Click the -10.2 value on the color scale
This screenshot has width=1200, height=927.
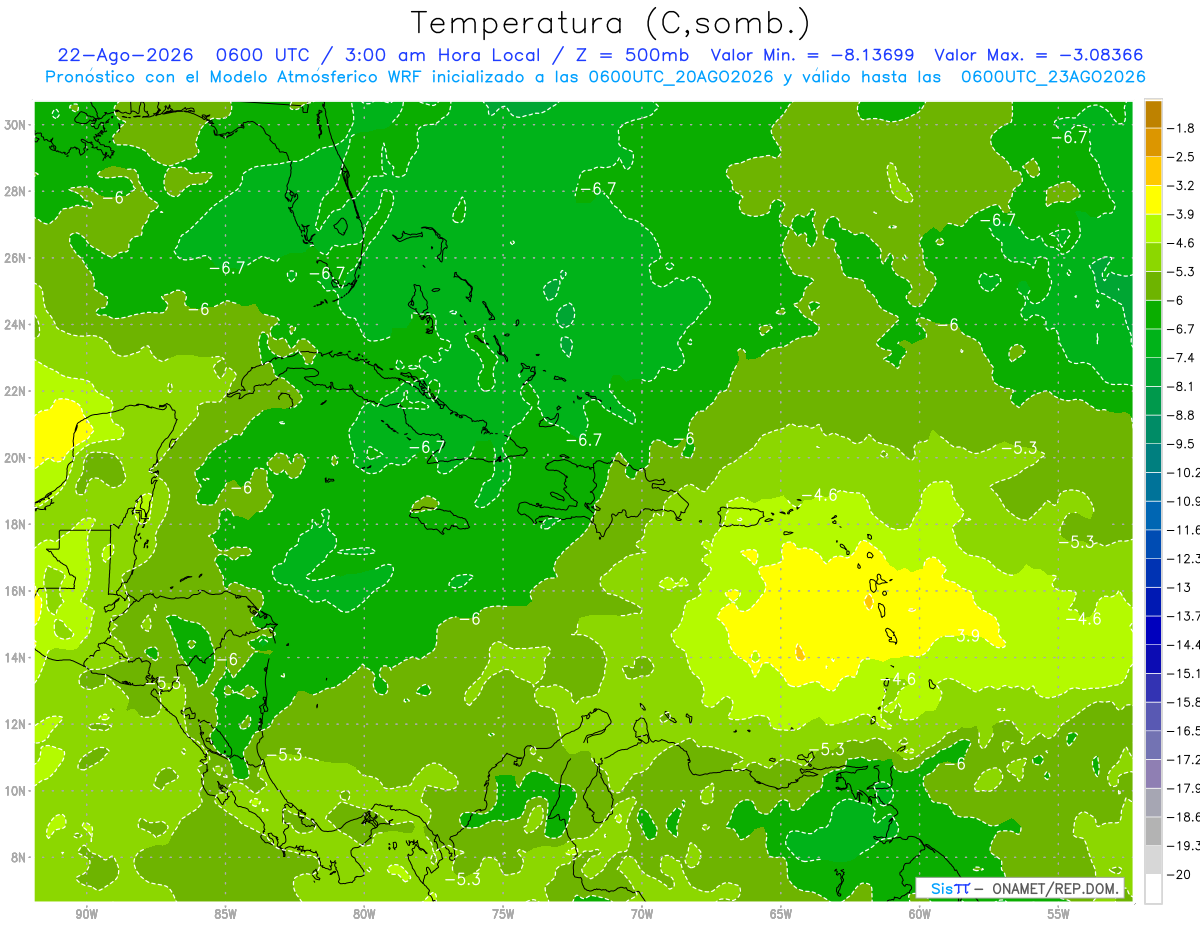pos(1184,472)
